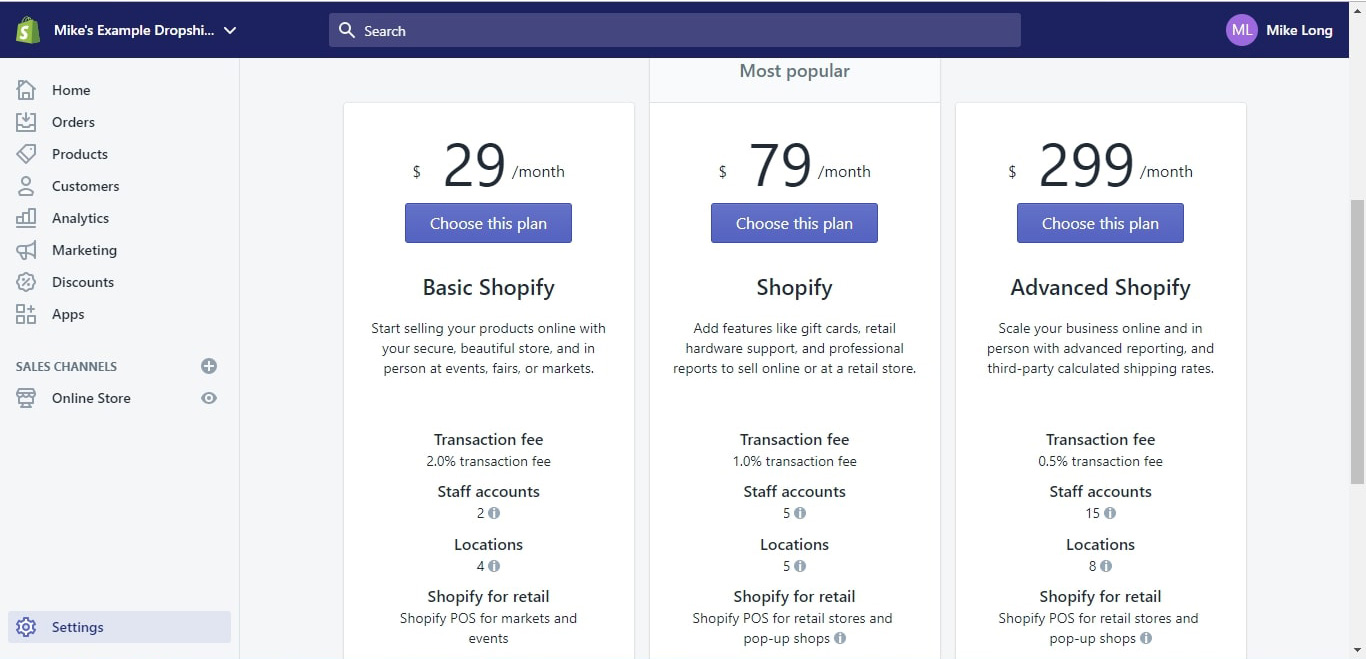Screen dimensions: 1366x659
Task: Click the Apps grid icon
Action: pos(26,314)
